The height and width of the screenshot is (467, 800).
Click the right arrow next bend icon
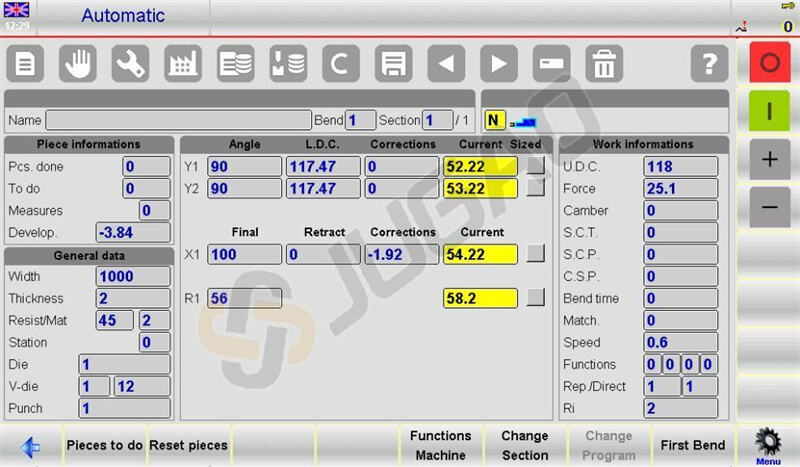pyautogui.click(x=498, y=65)
